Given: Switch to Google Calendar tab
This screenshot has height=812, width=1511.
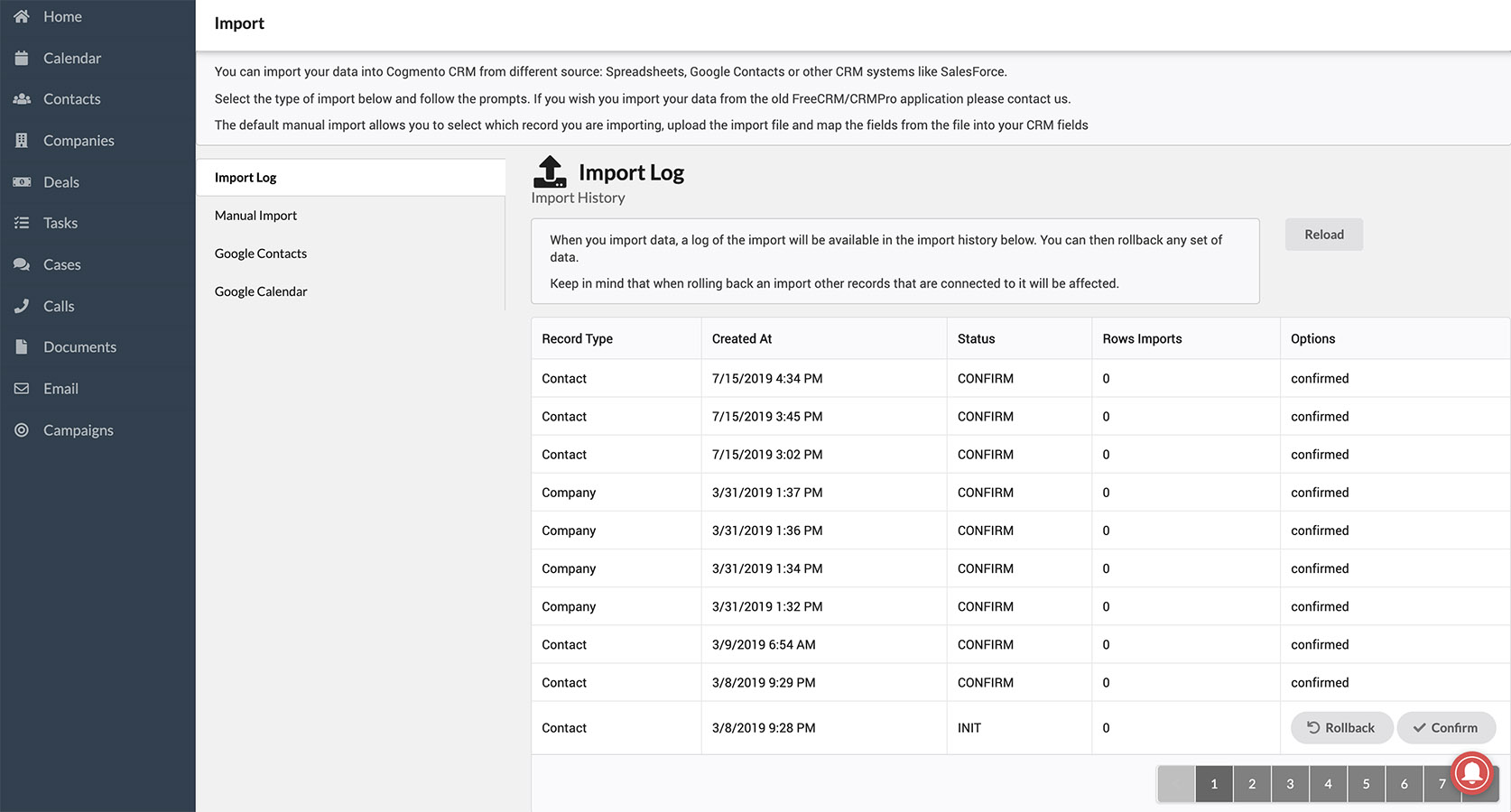Looking at the screenshot, I should pos(351,291).
